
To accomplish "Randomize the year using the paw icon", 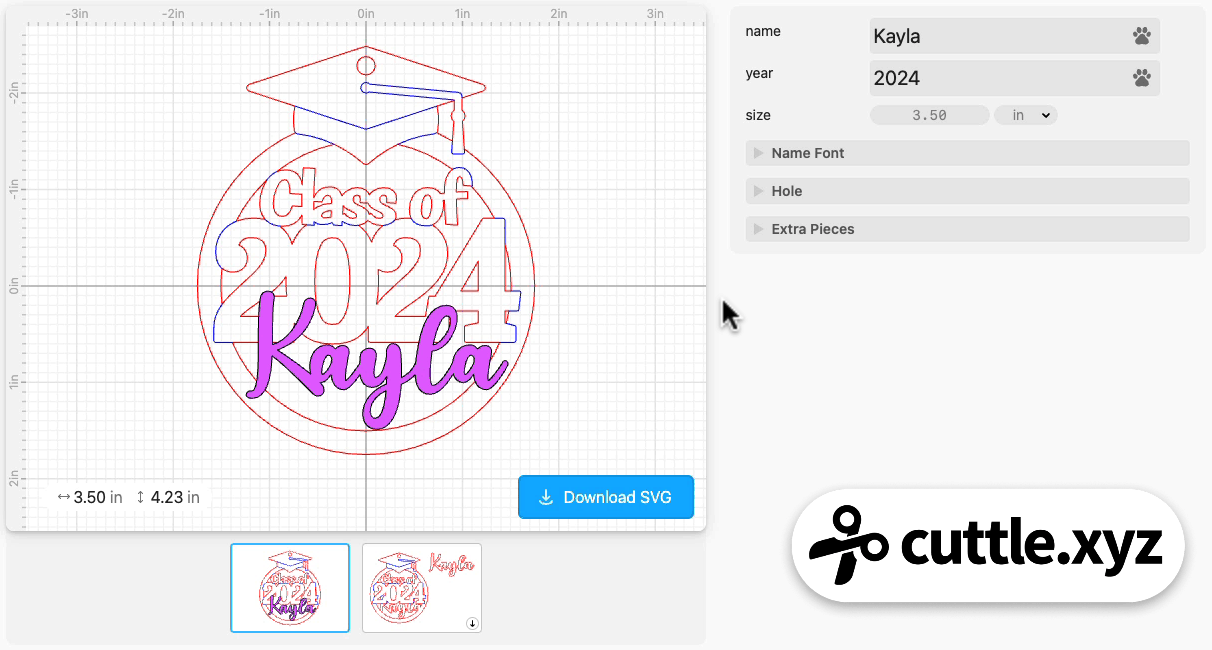I will (1144, 77).
